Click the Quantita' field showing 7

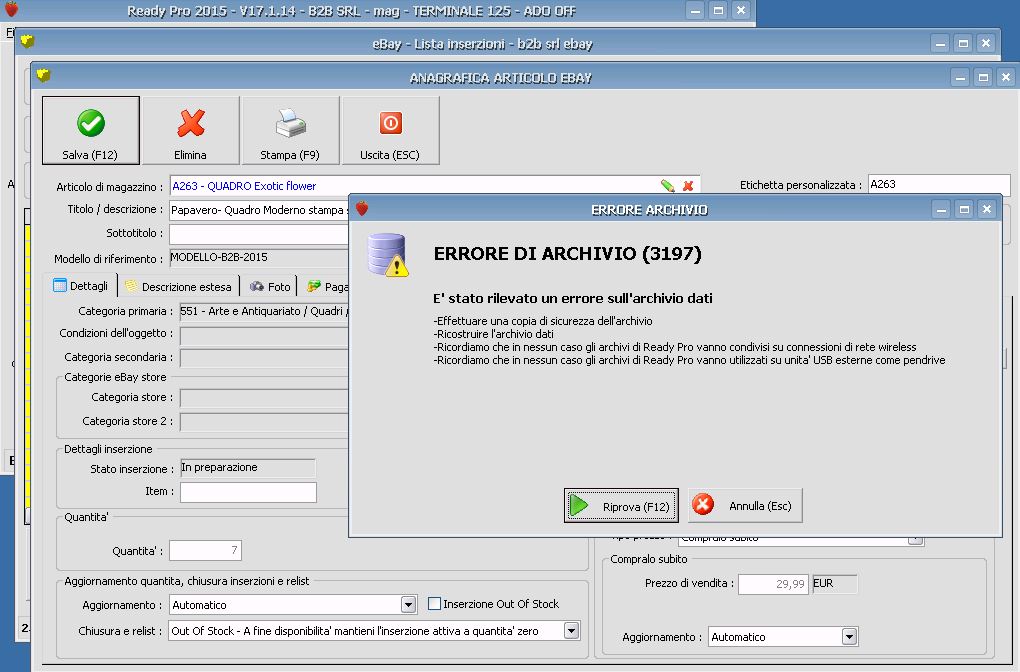click(x=206, y=550)
